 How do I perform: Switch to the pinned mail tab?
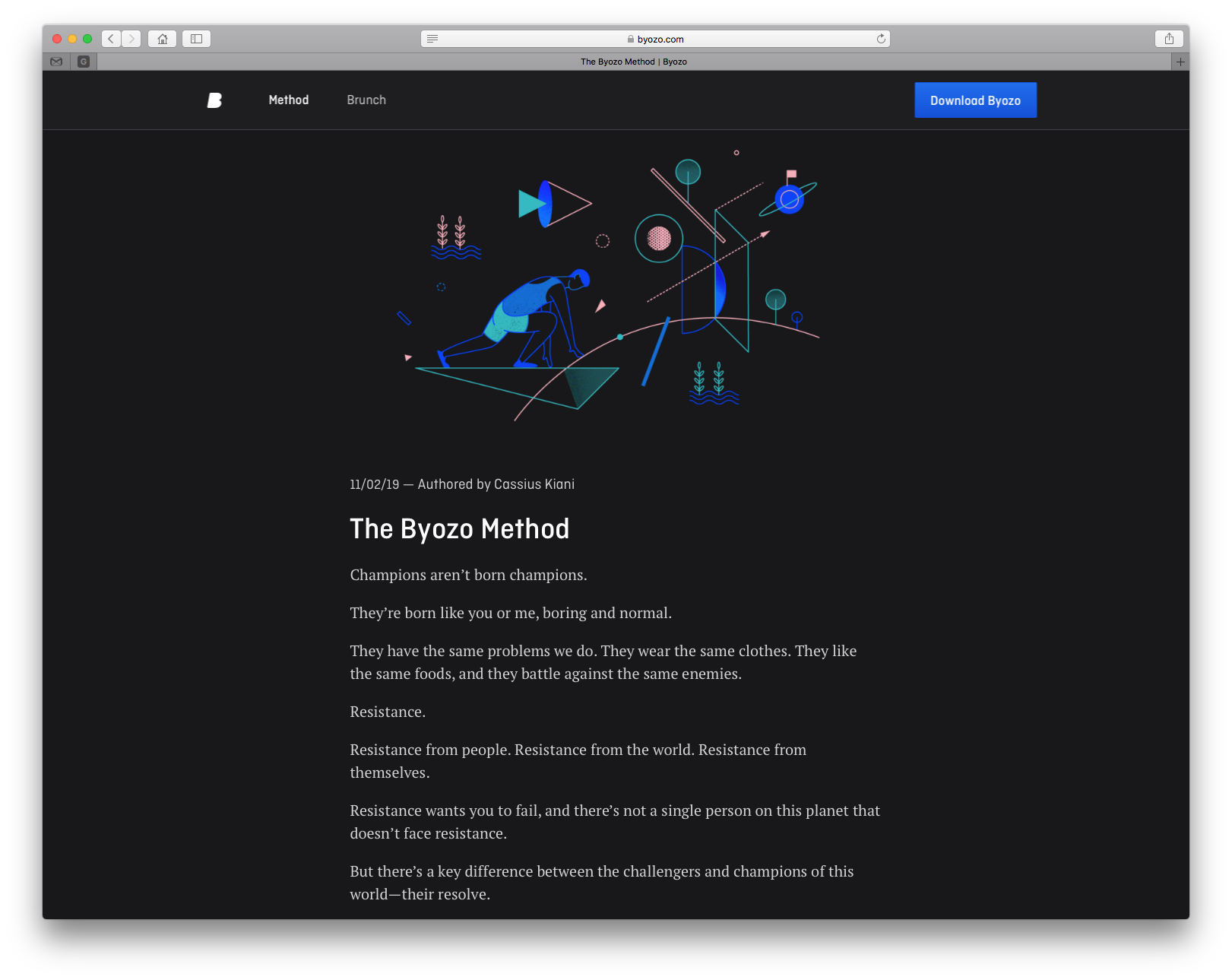tap(56, 62)
